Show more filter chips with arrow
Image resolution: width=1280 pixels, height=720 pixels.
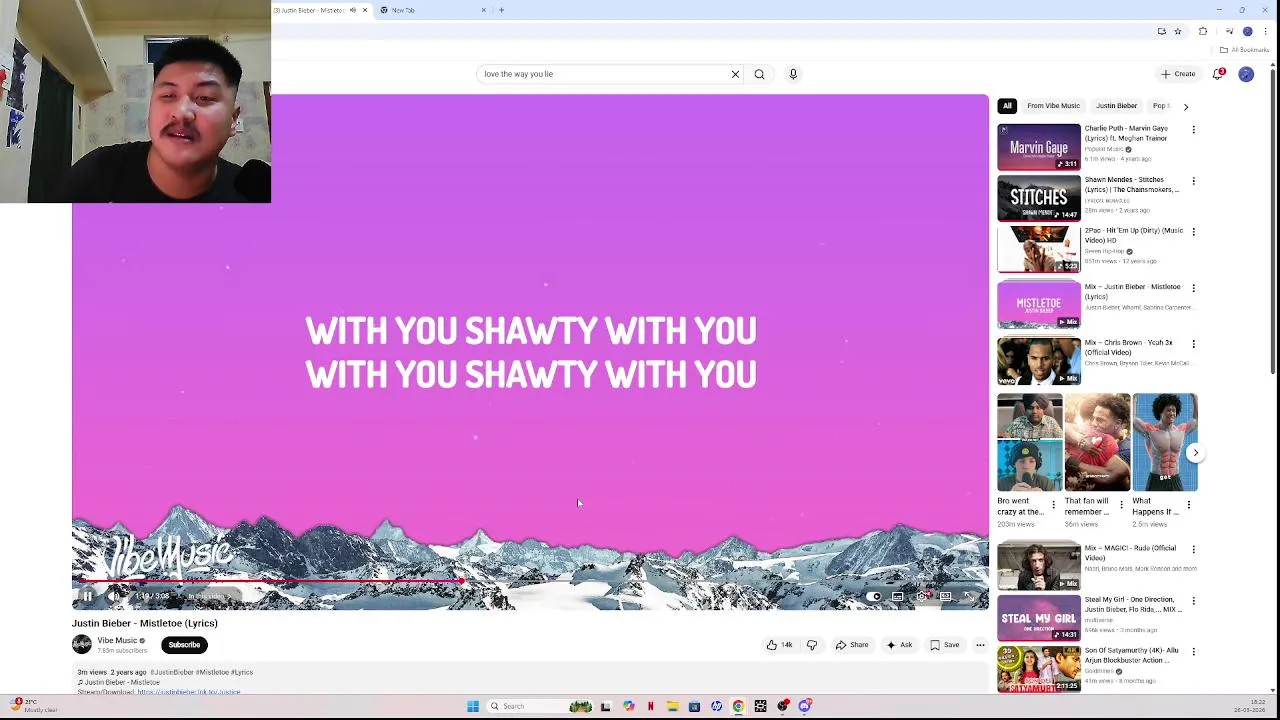[1186, 106]
